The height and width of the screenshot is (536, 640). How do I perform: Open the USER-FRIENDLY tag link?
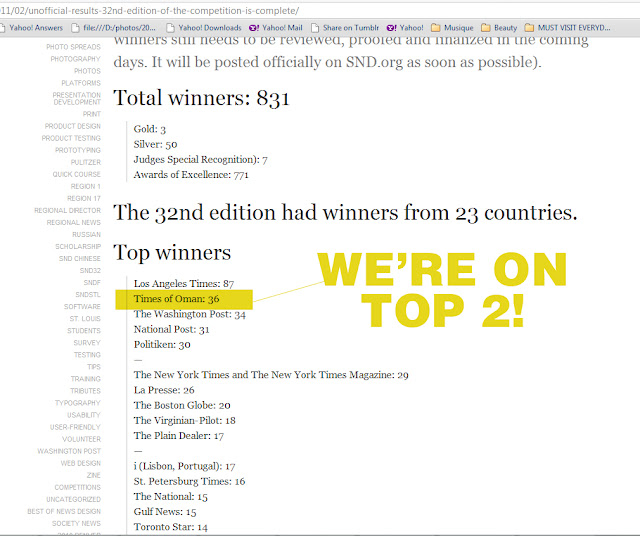pyautogui.click(x=75, y=427)
